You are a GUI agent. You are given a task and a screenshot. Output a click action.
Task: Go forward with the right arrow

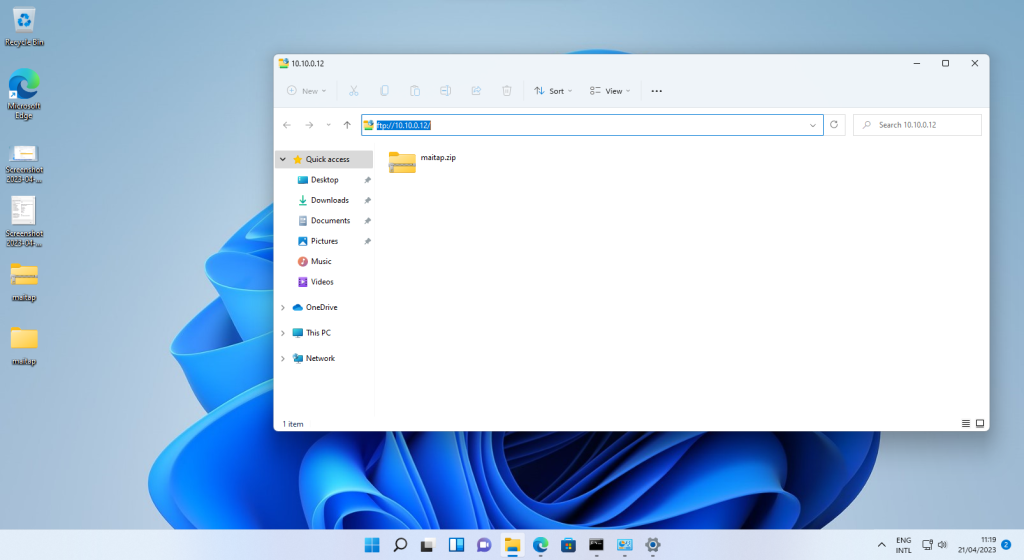(x=309, y=125)
